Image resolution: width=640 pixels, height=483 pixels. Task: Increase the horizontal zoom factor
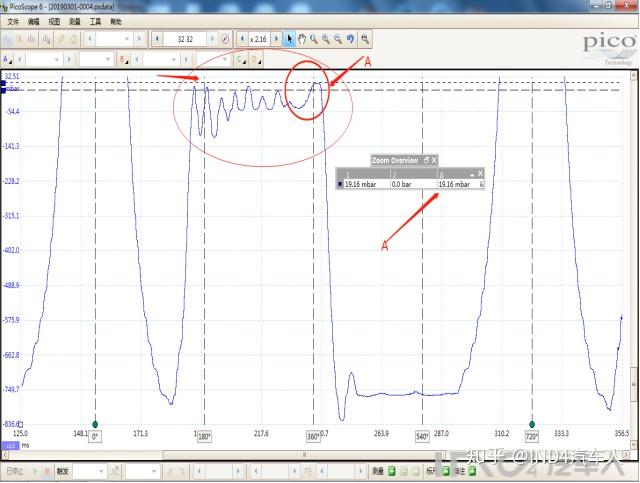click(276, 39)
